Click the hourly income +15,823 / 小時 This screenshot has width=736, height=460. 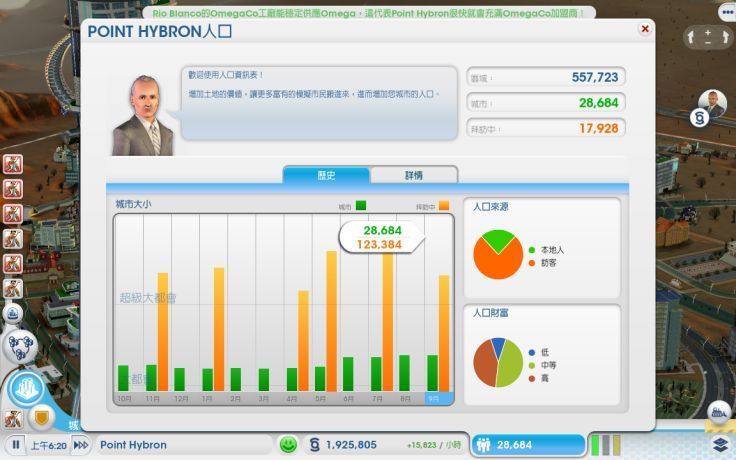(434, 445)
